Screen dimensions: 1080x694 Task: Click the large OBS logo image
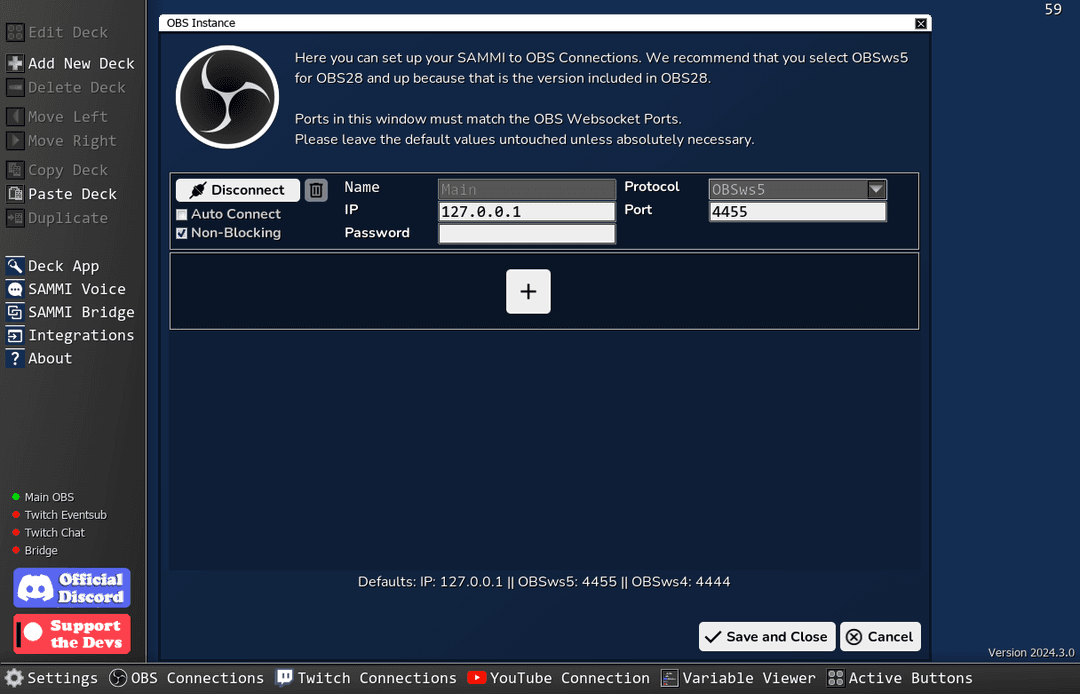227,97
